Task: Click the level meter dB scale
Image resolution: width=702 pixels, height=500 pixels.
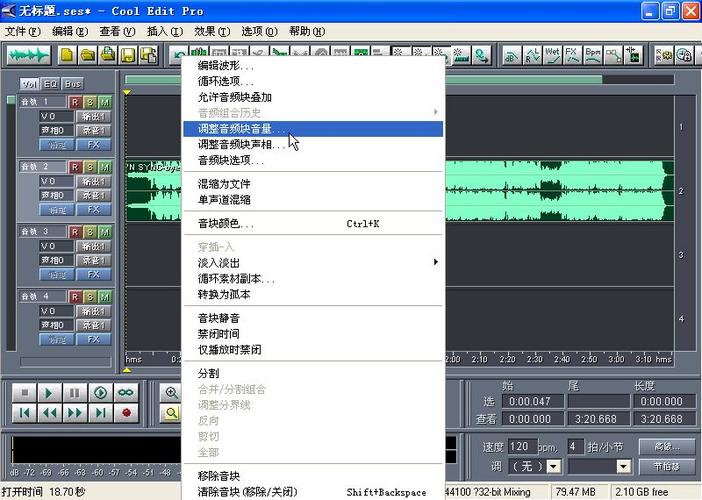Action: [x=93, y=472]
